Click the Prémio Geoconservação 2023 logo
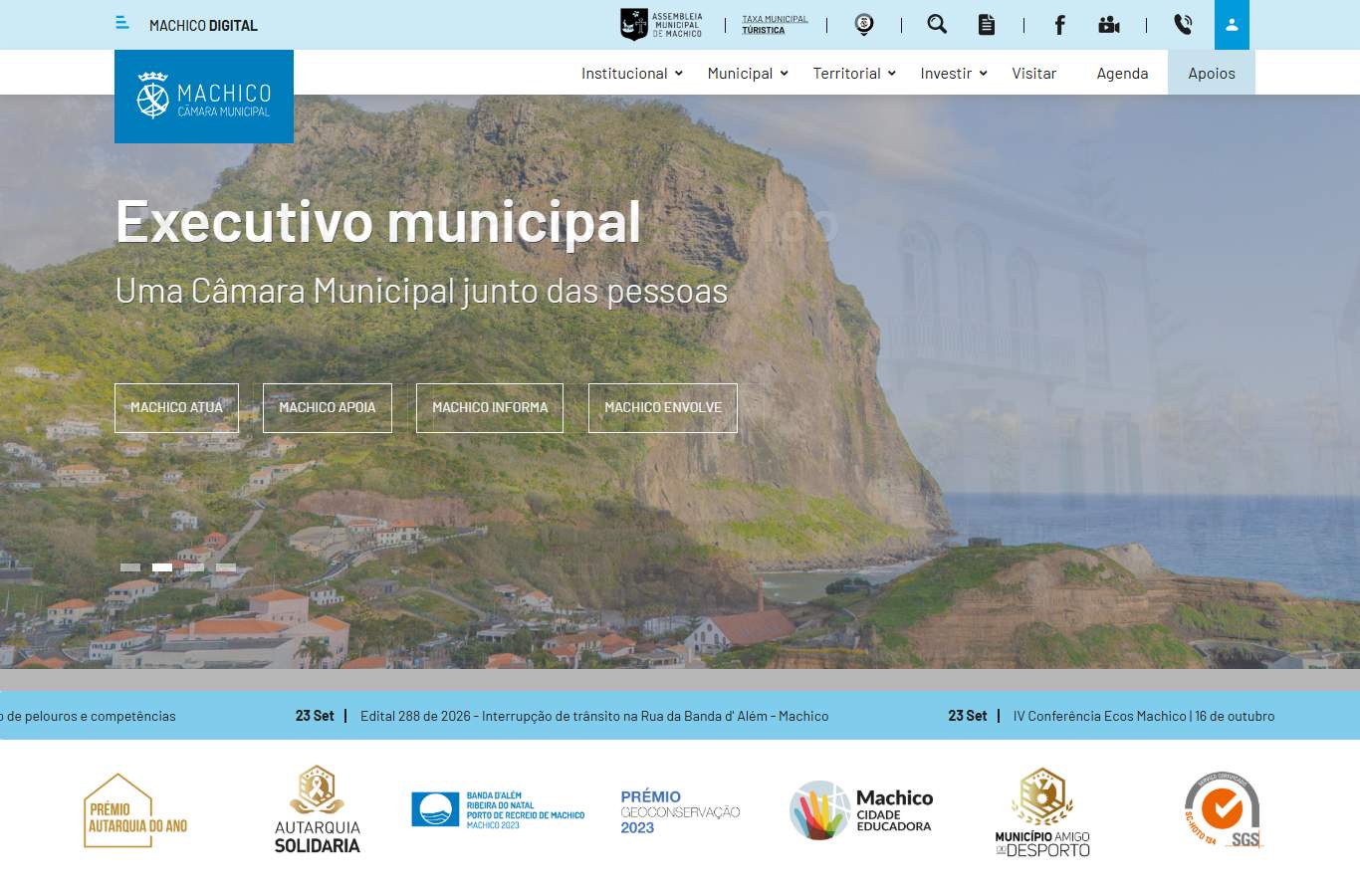Viewport: 1360px width, 896px height. [x=680, y=811]
